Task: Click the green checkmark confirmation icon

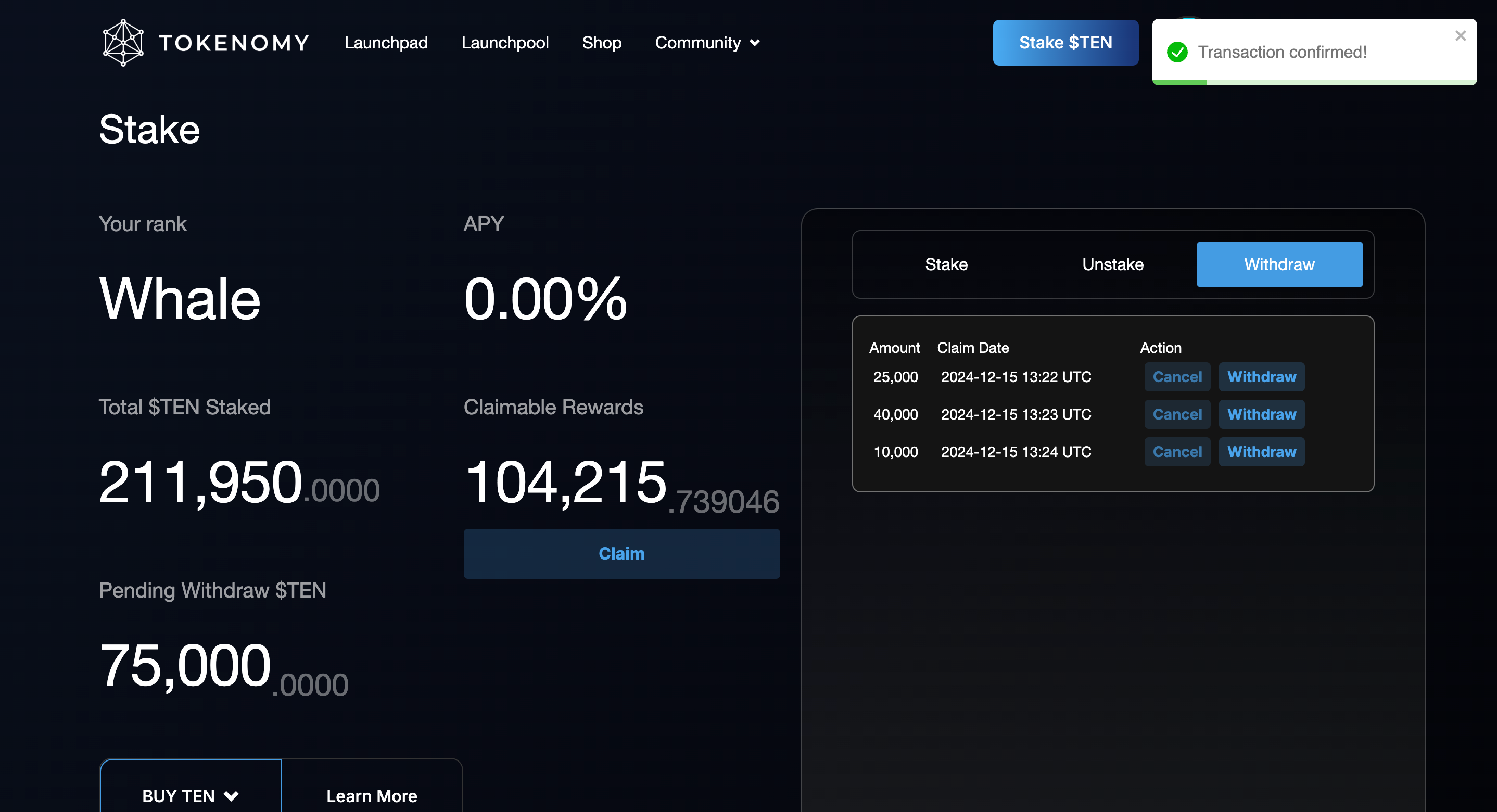Action: click(1177, 53)
